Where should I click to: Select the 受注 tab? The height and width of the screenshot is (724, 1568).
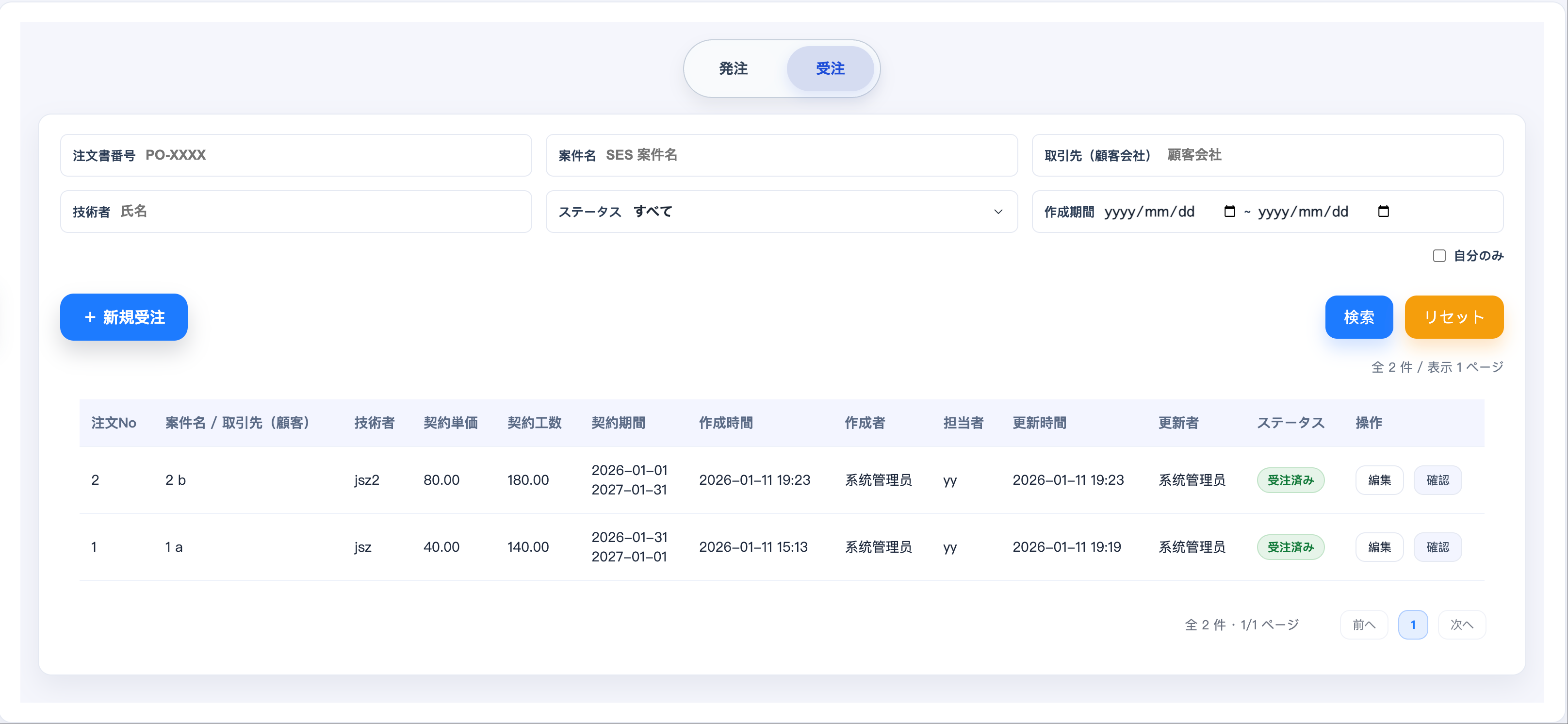(x=830, y=69)
